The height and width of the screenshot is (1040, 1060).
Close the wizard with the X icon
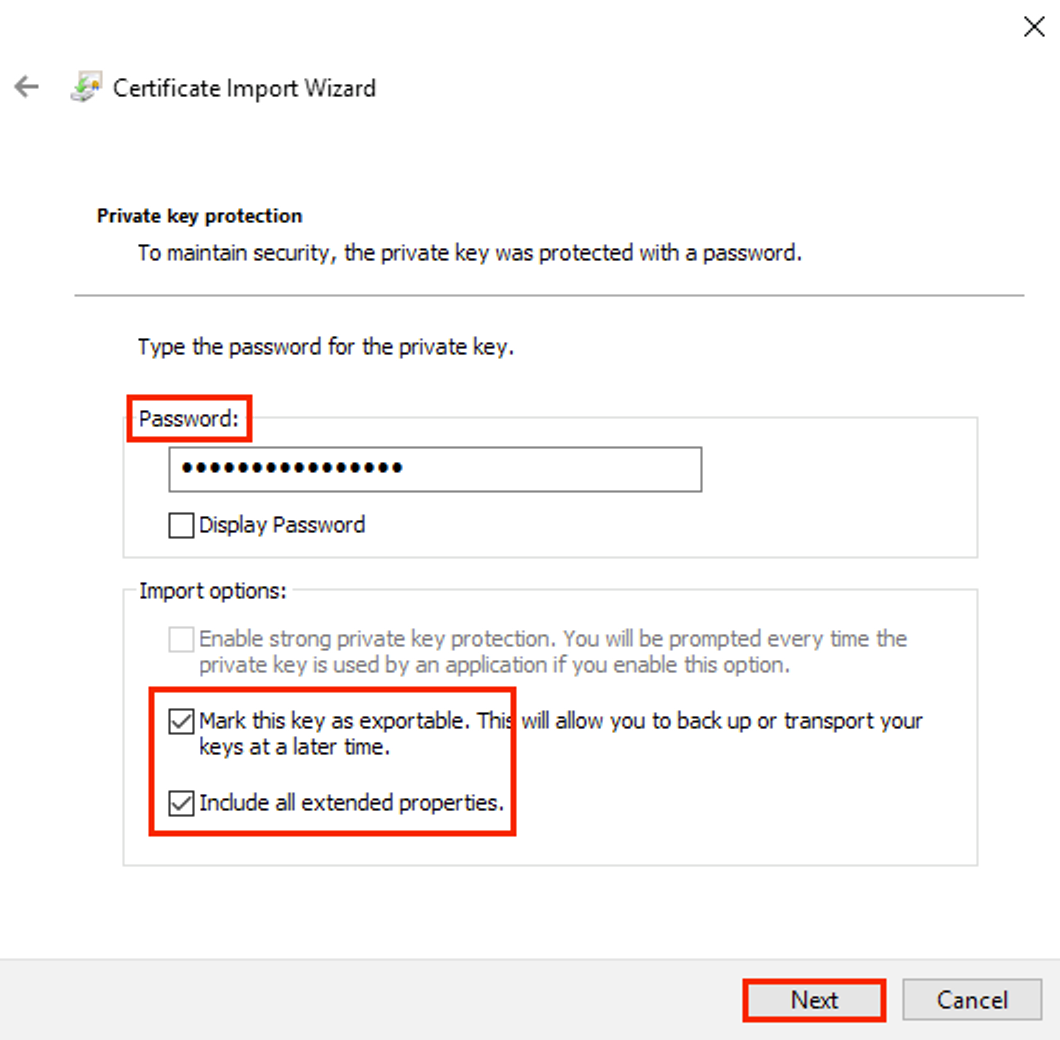tap(1034, 27)
